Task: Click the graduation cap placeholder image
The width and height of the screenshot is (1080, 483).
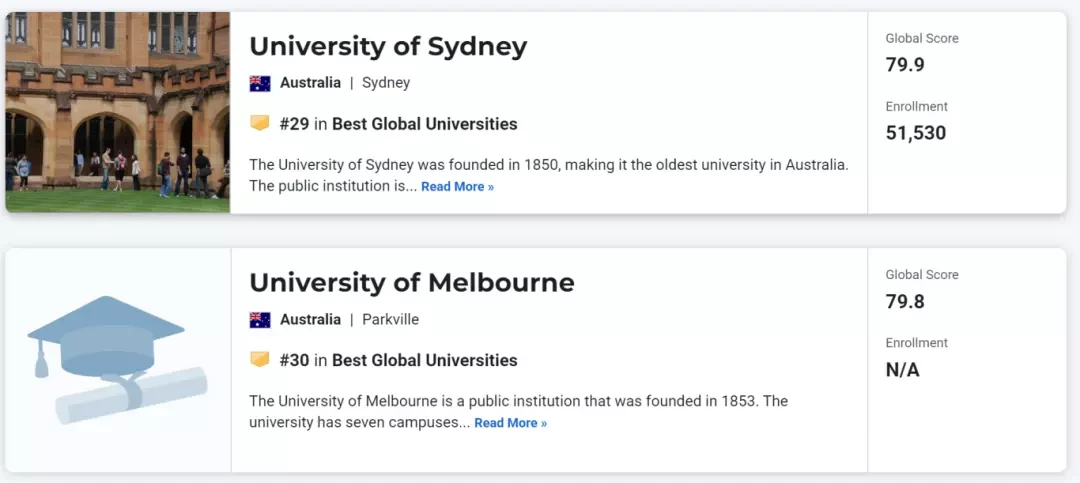Action: (x=117, y=360)
